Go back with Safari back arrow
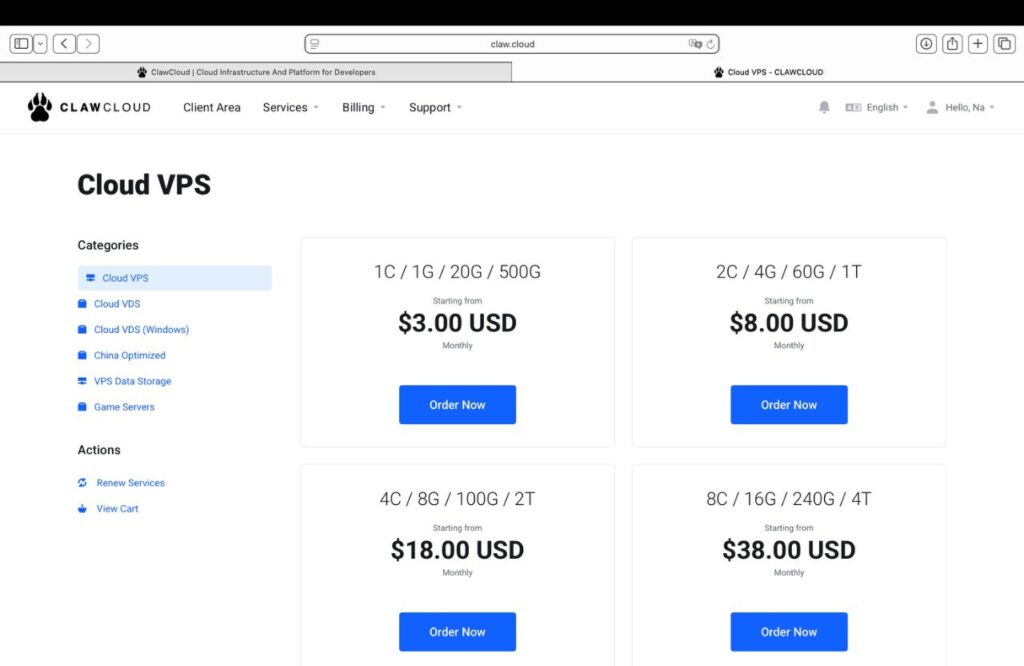 (65, 44)
